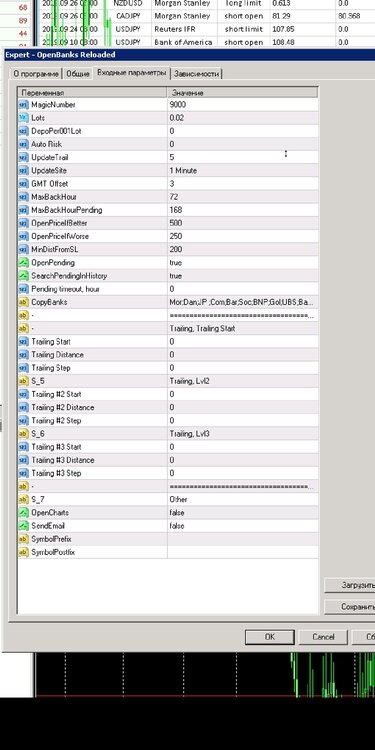
Task: Select the OpenPriceIfWorse value 250
Action: tap(243, 236)
